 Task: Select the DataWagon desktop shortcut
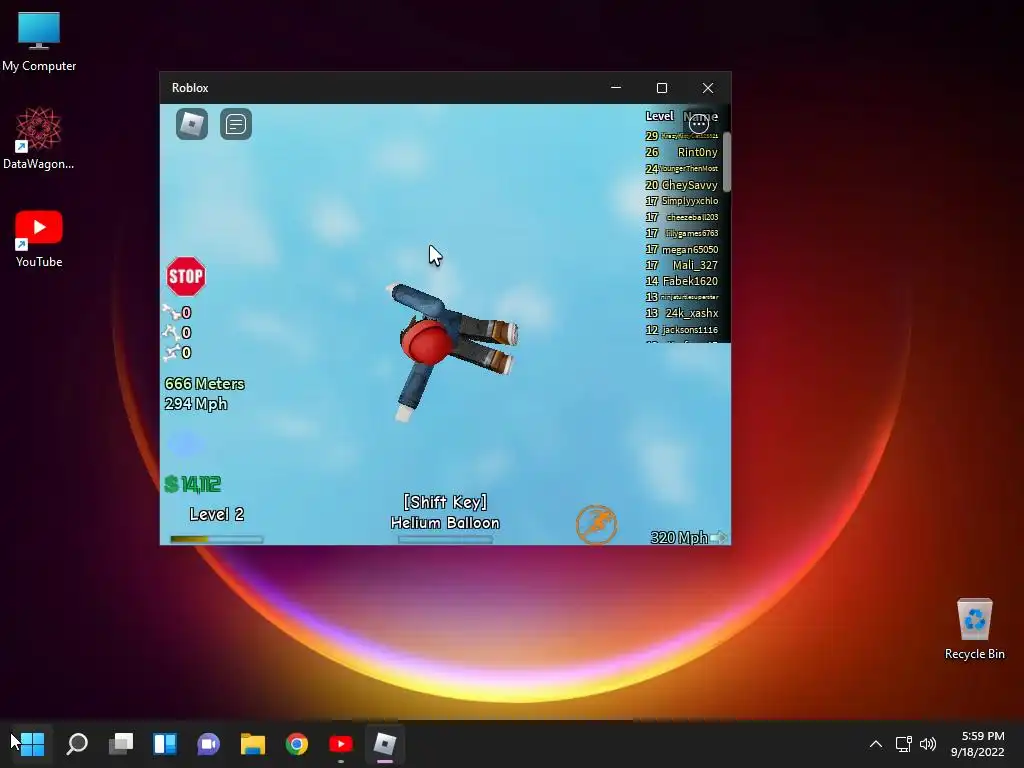(x=39, y=139)
